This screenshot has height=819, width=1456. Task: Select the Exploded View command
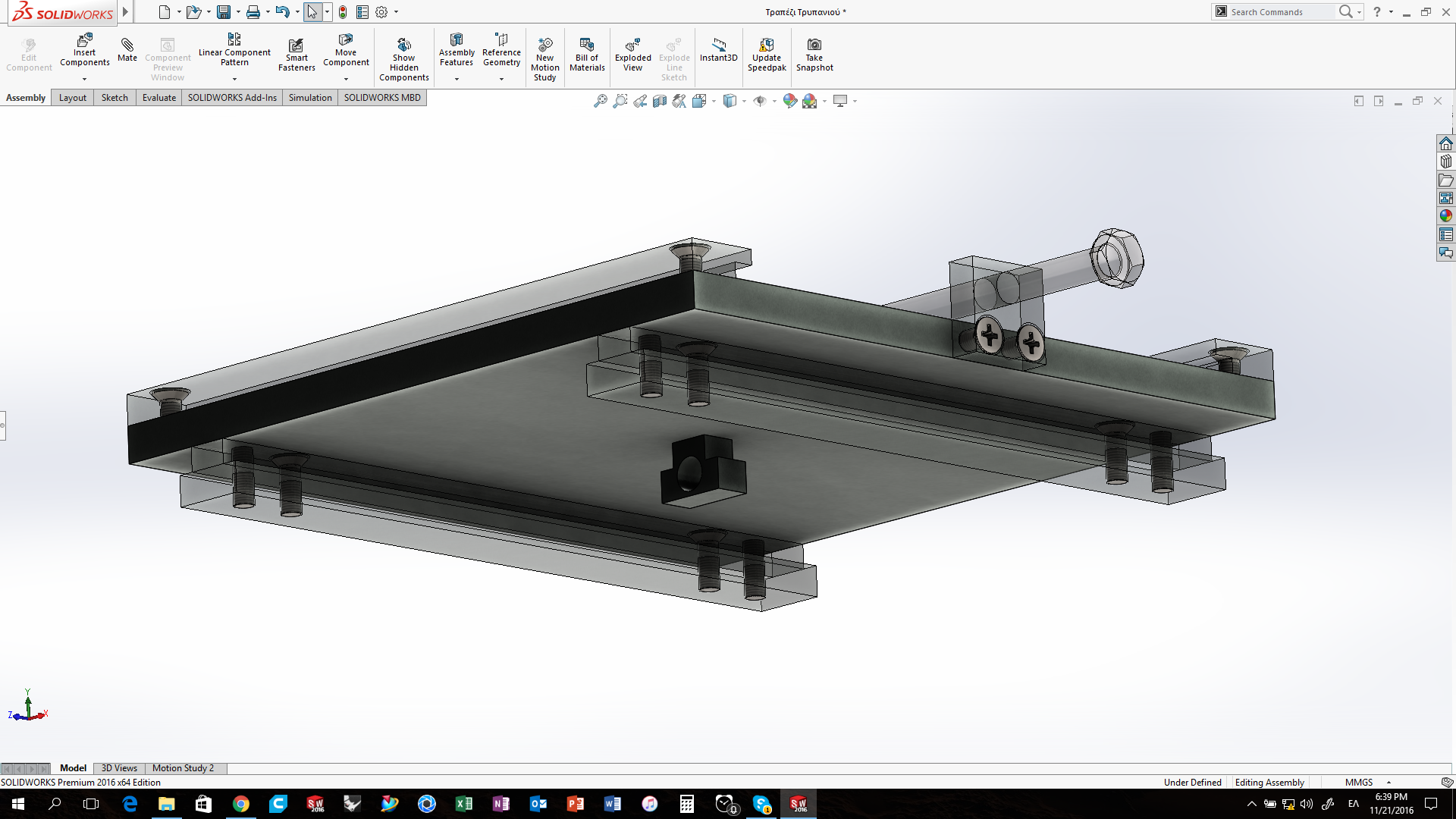click(x=632, y=56)
